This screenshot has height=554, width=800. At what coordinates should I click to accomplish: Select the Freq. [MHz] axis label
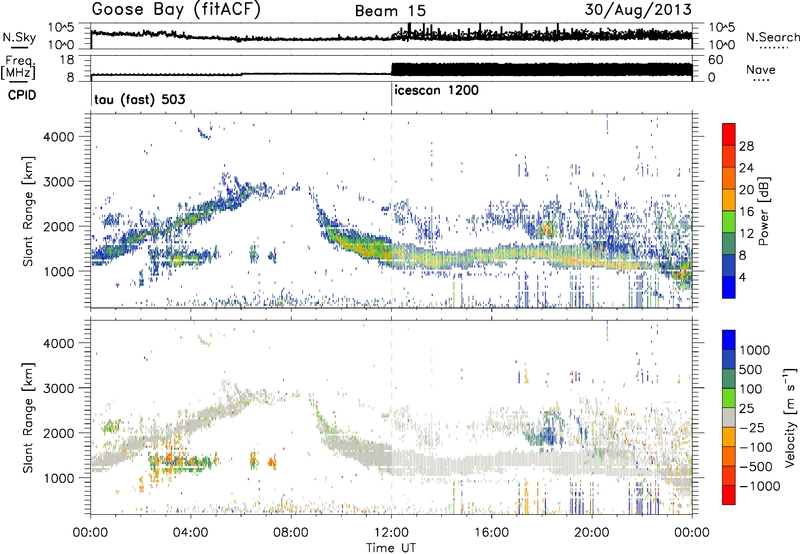pyautogui.click(x=18, y=68)
